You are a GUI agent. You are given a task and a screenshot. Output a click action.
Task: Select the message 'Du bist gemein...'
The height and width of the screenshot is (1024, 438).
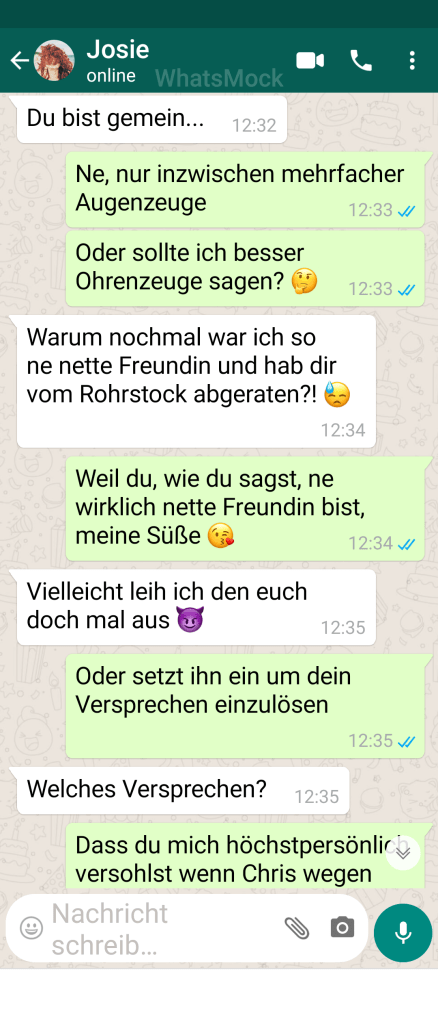151,120
